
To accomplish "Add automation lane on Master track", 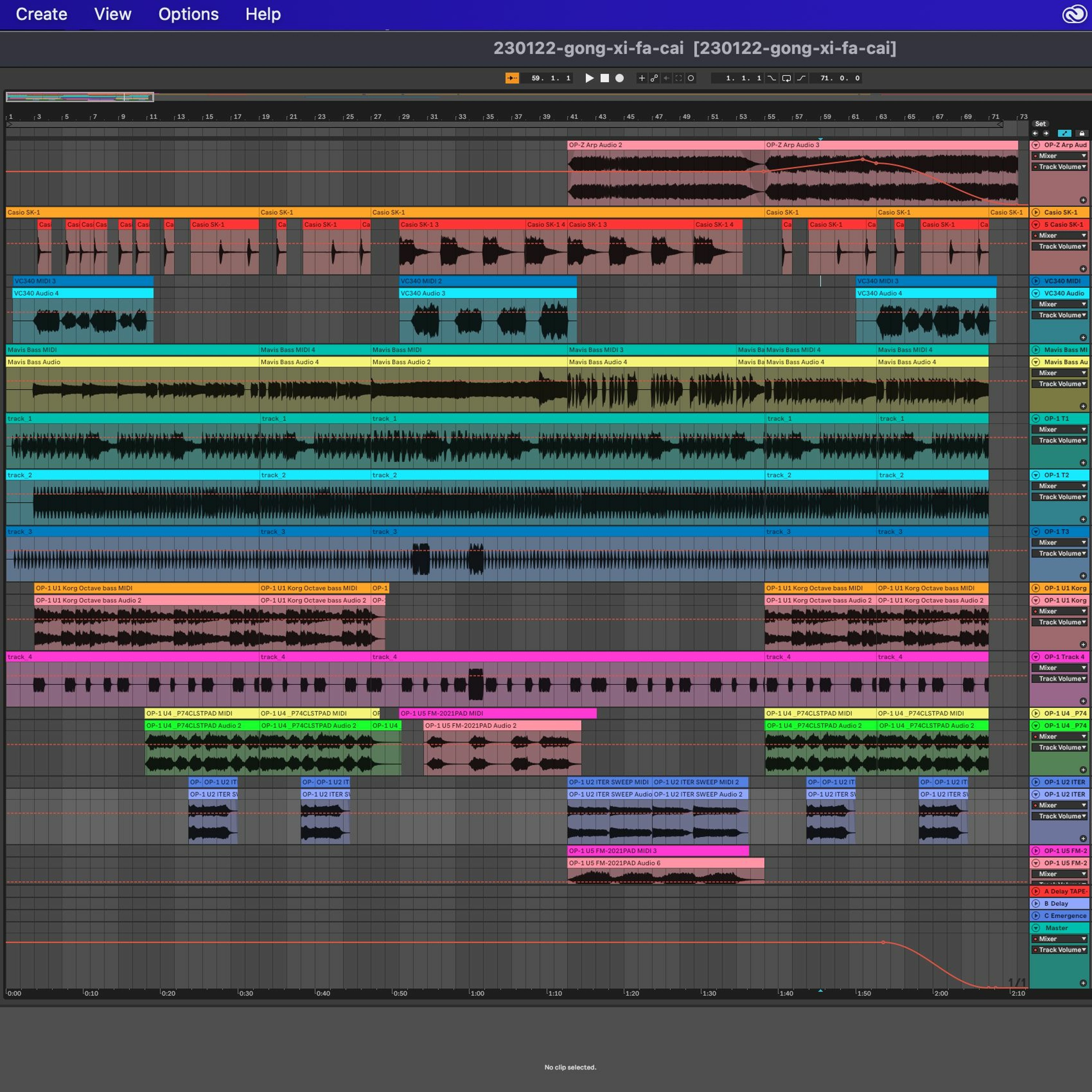I will pyautogui.click(x=1083, y=983).
